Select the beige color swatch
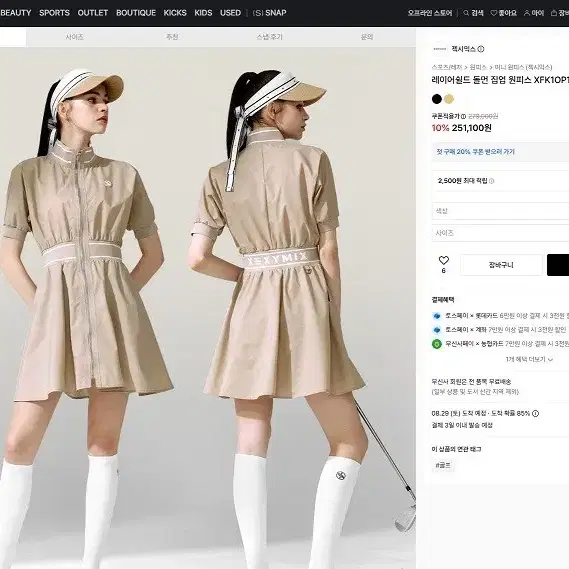 (x=449, y=99)
